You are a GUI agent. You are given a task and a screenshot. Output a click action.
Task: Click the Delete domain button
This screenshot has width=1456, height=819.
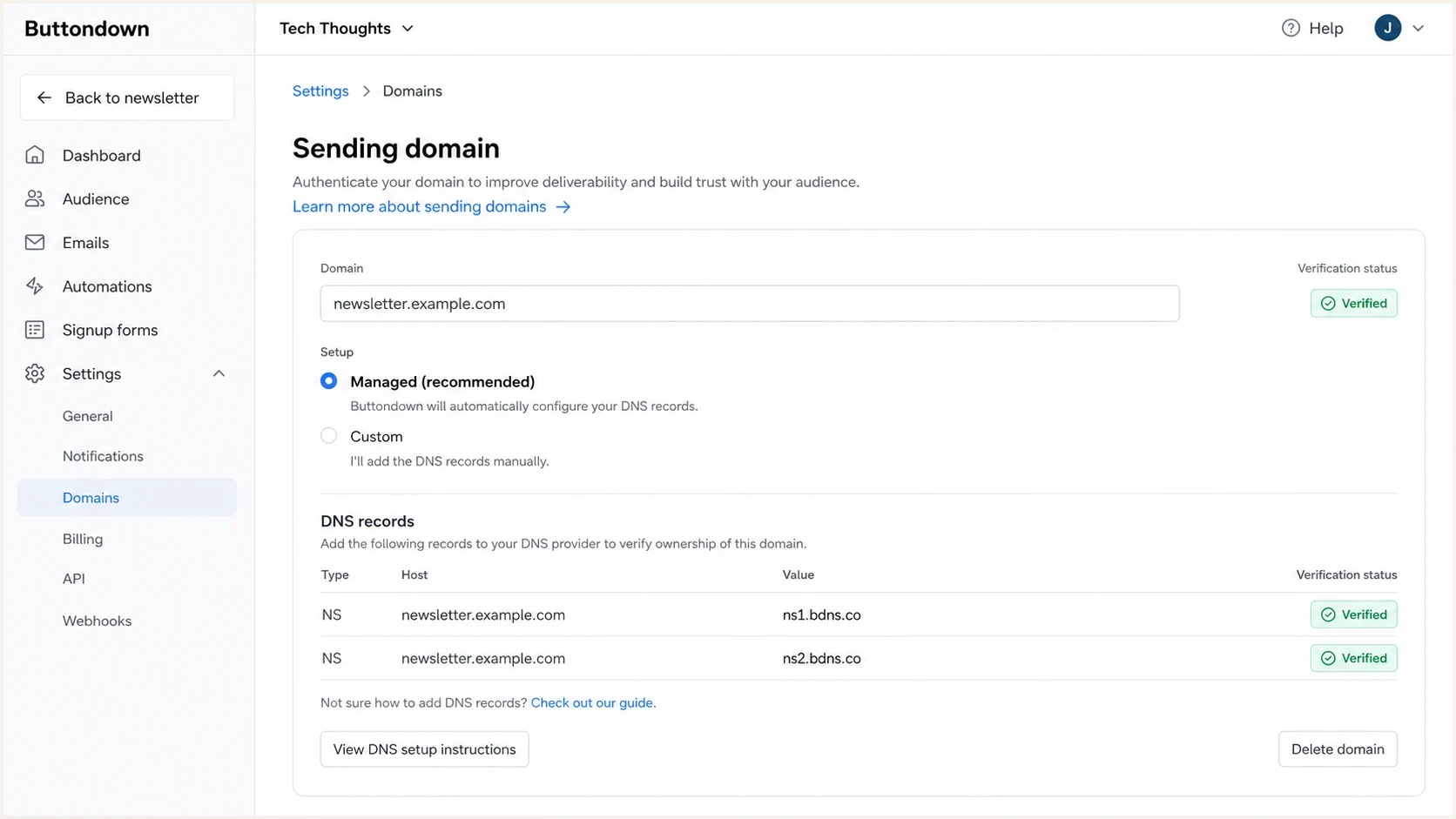[1338, 749]
